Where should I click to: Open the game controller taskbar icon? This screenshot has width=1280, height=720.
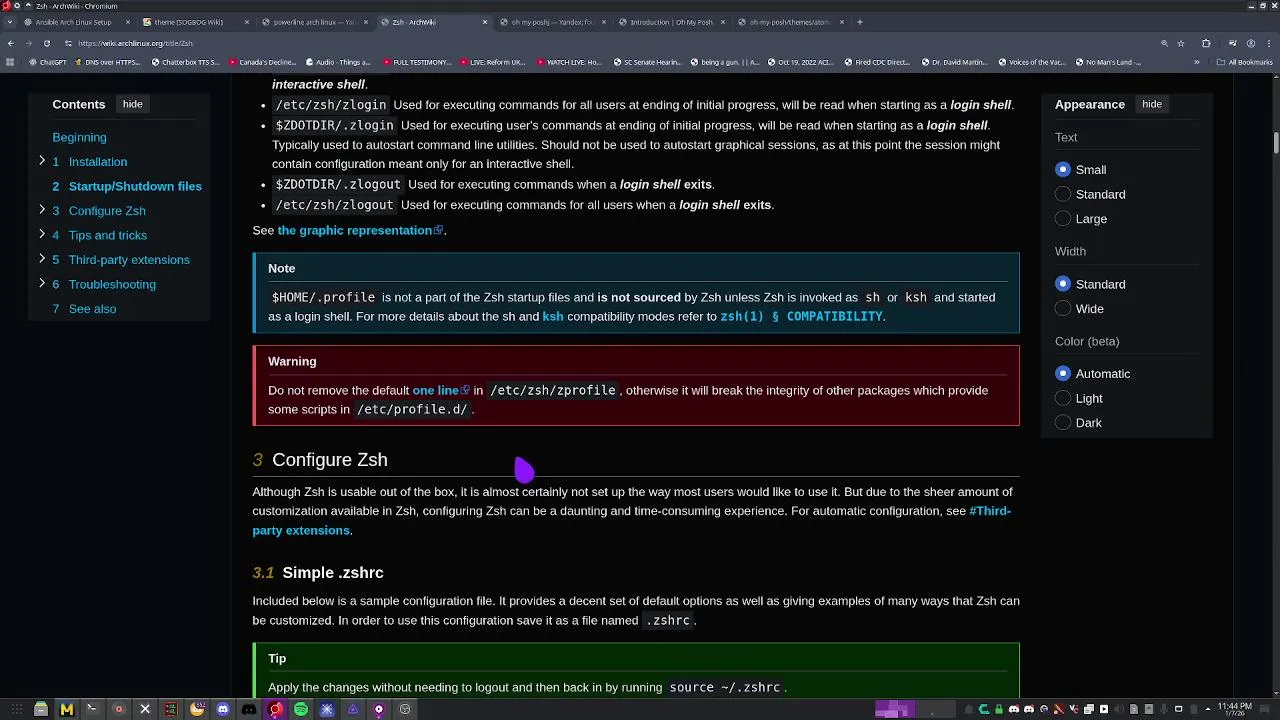(249, 709)
